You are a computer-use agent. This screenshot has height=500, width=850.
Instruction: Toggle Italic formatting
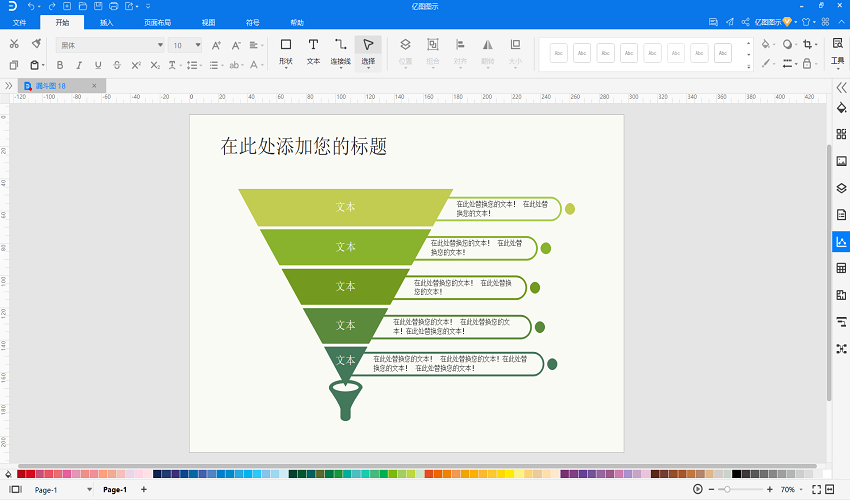(x=79, y=65)
